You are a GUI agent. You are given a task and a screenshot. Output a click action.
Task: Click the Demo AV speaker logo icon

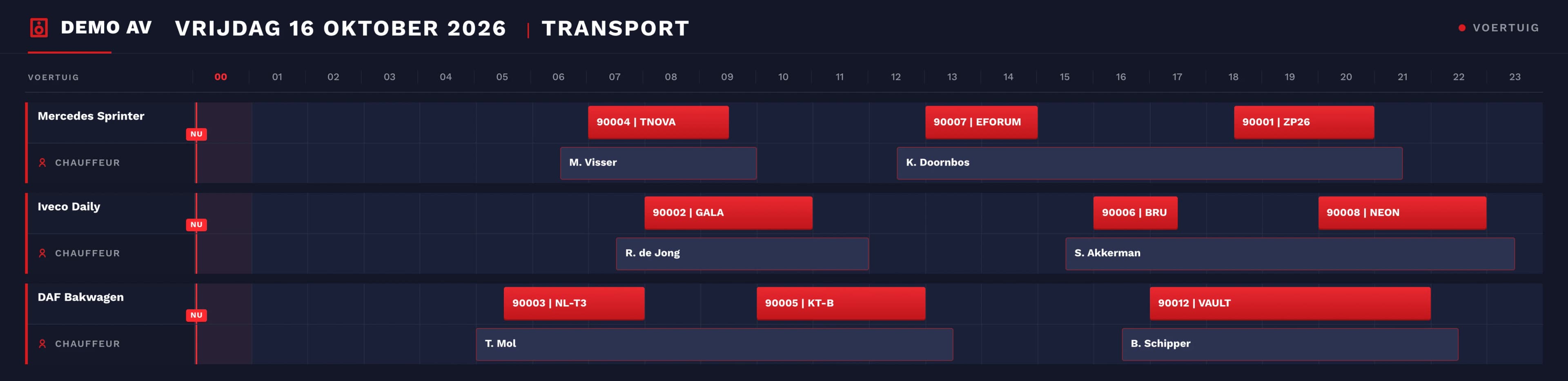pyautogui.click(x=39, y=28)
